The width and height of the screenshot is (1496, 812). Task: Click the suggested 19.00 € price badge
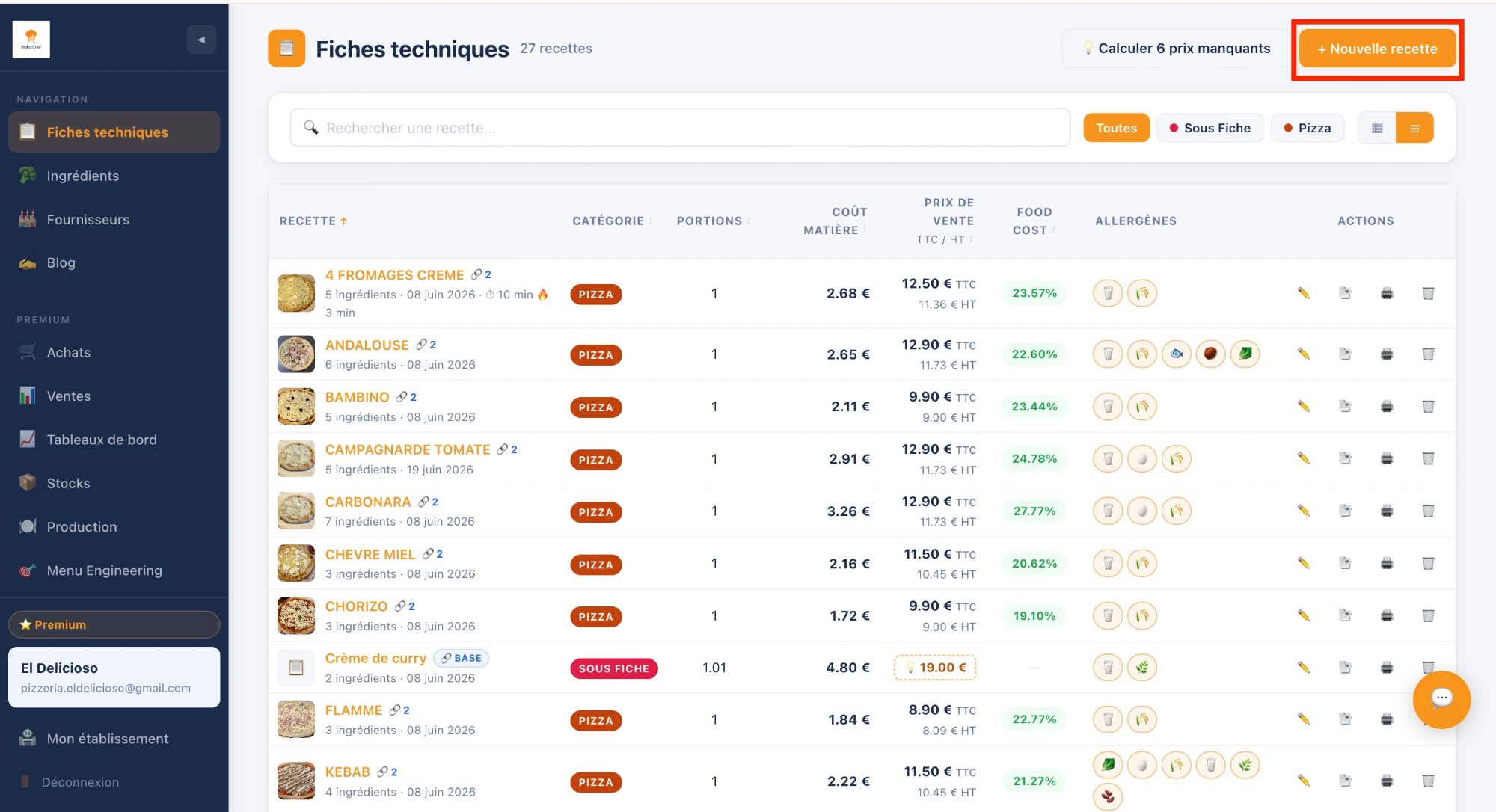point(935,667)
